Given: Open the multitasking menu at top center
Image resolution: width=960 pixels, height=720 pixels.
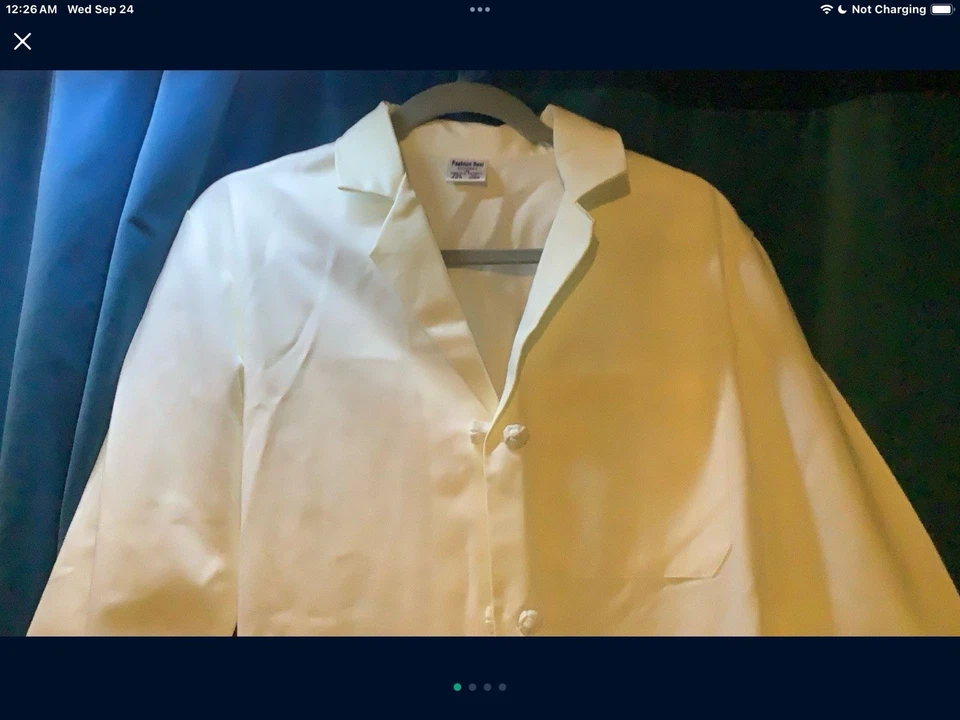Looking at the screenshot, I should point(480,9).
